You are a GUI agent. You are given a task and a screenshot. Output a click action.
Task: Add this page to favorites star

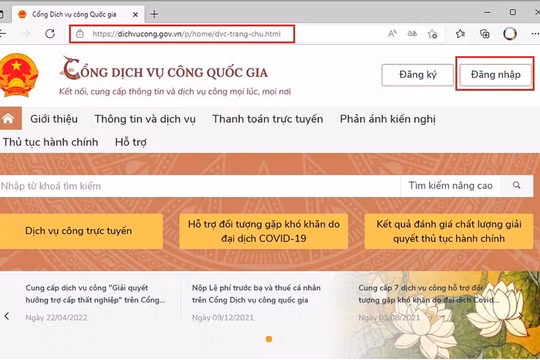433,34
